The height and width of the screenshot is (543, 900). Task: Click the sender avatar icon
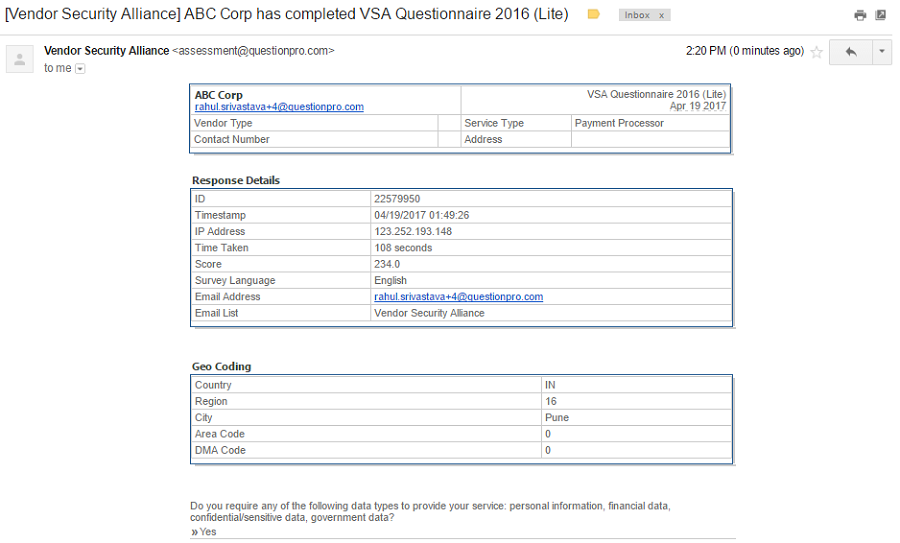point(20,59)
